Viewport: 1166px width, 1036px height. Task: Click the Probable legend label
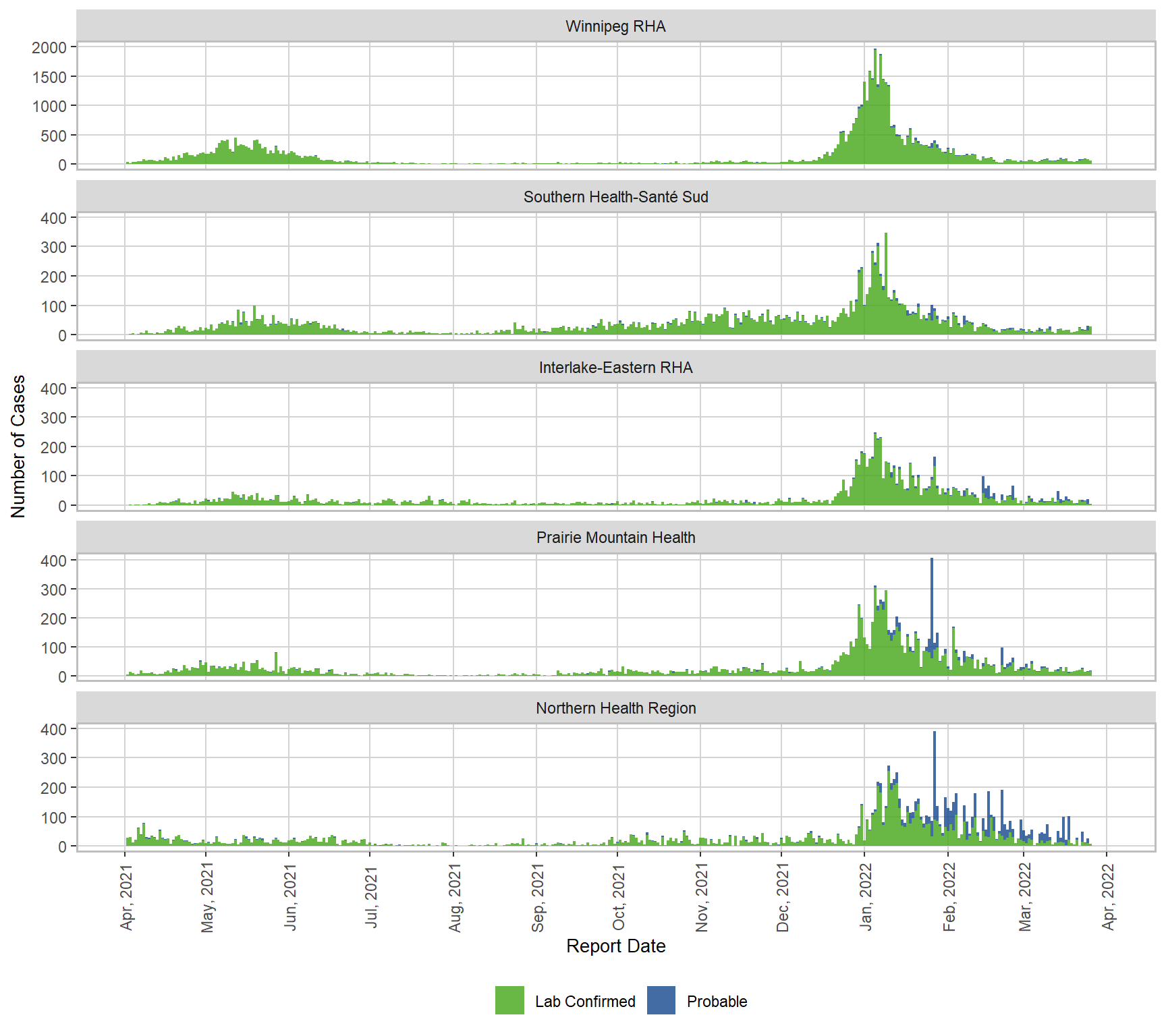[717, 1002]
